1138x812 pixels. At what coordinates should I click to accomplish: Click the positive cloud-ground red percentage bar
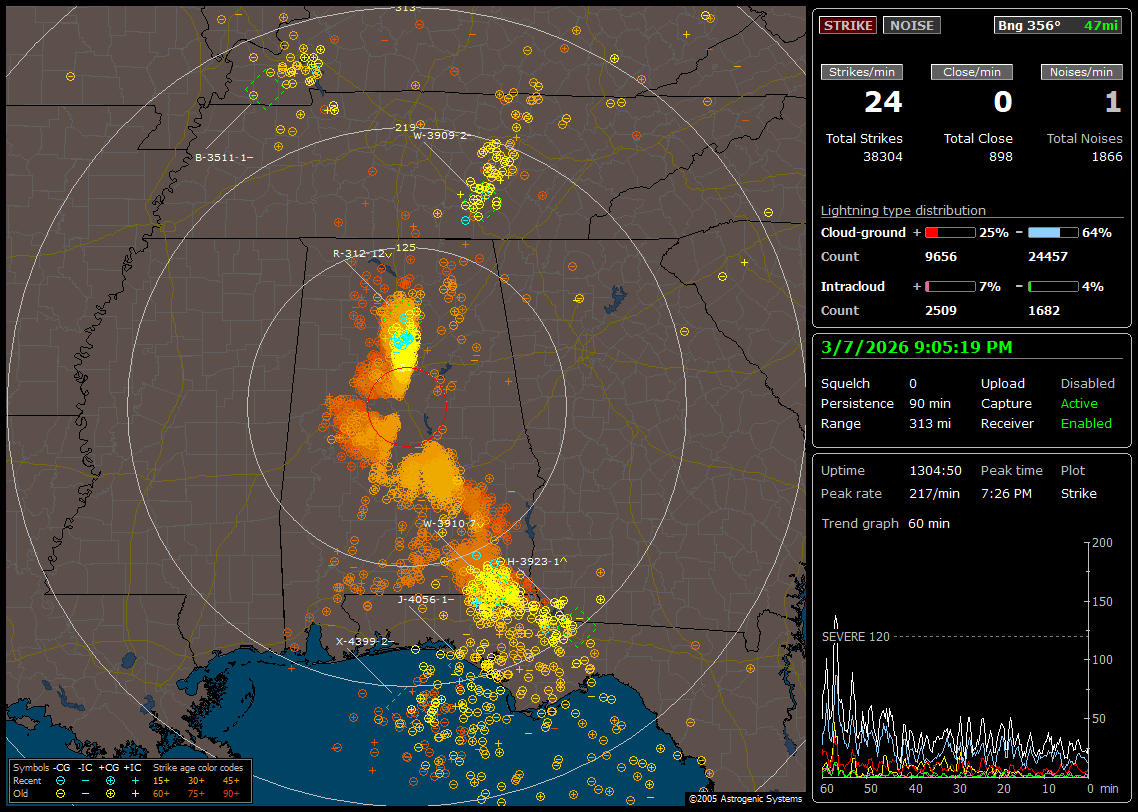point(949,232)
